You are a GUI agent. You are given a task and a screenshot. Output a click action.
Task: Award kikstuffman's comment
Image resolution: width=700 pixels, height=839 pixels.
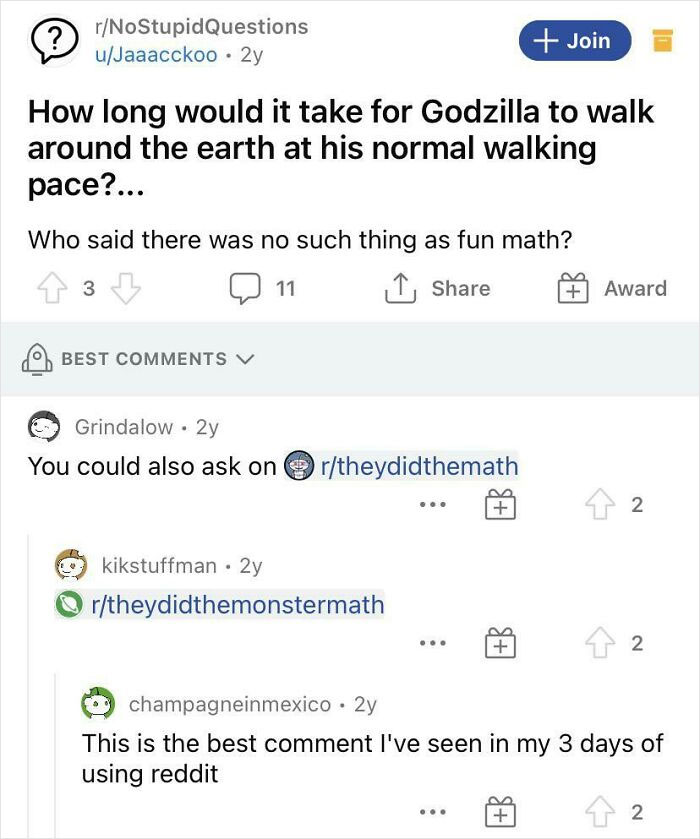500,645
